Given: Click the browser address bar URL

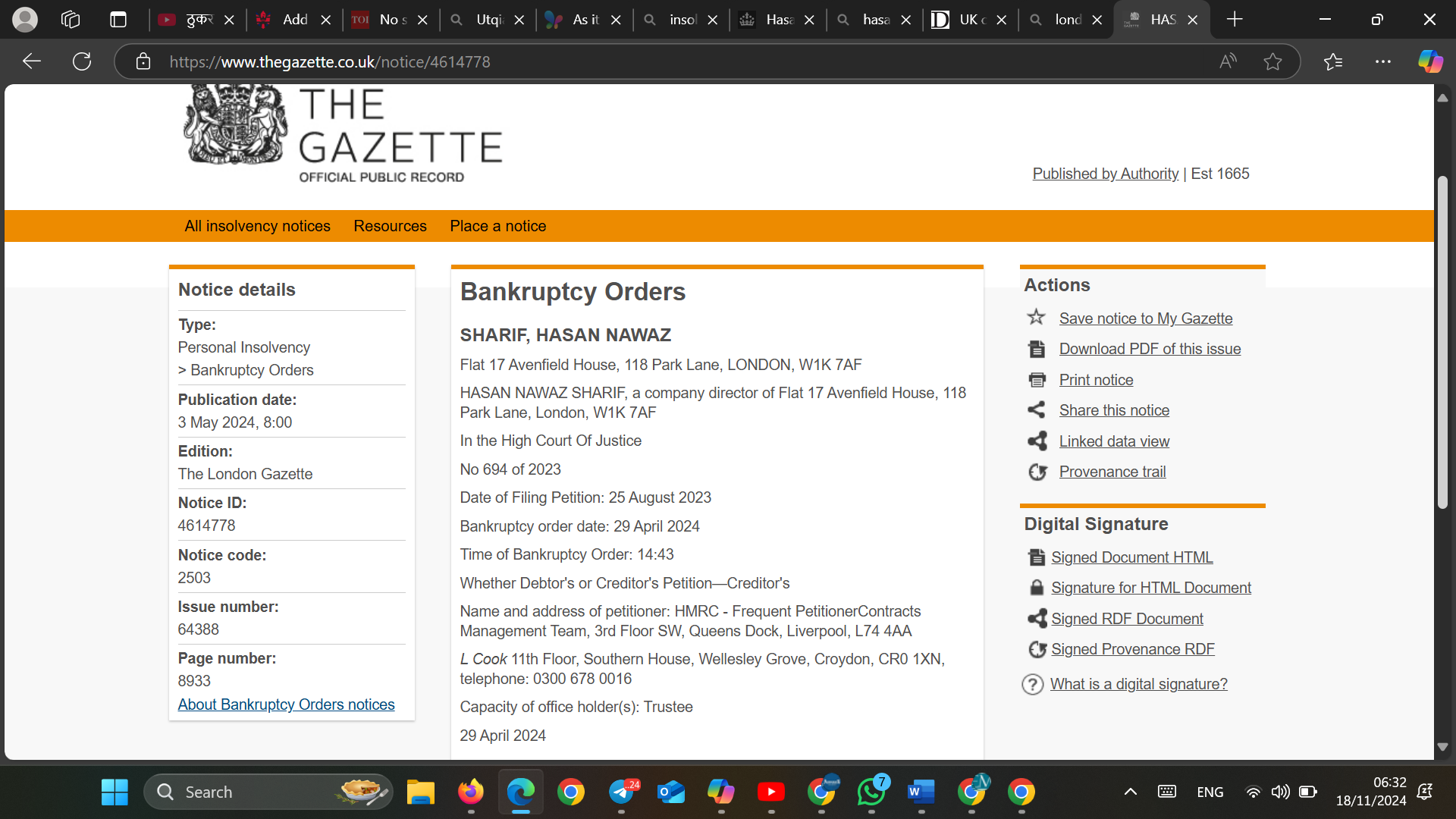Looking at the screenshot, I should tap(329, 61).
